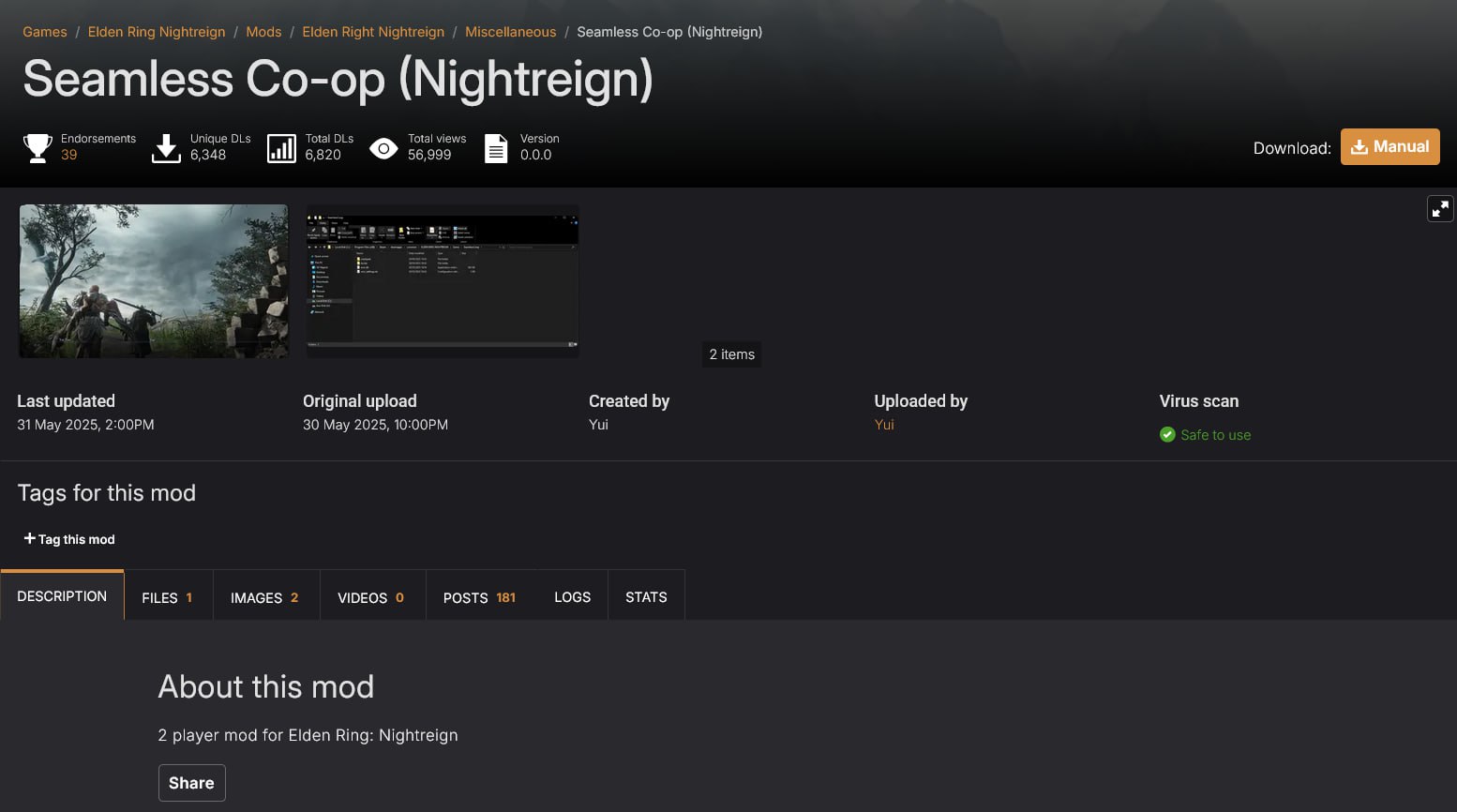Open the file explorer screenshot thumbnail

[443, 281]
